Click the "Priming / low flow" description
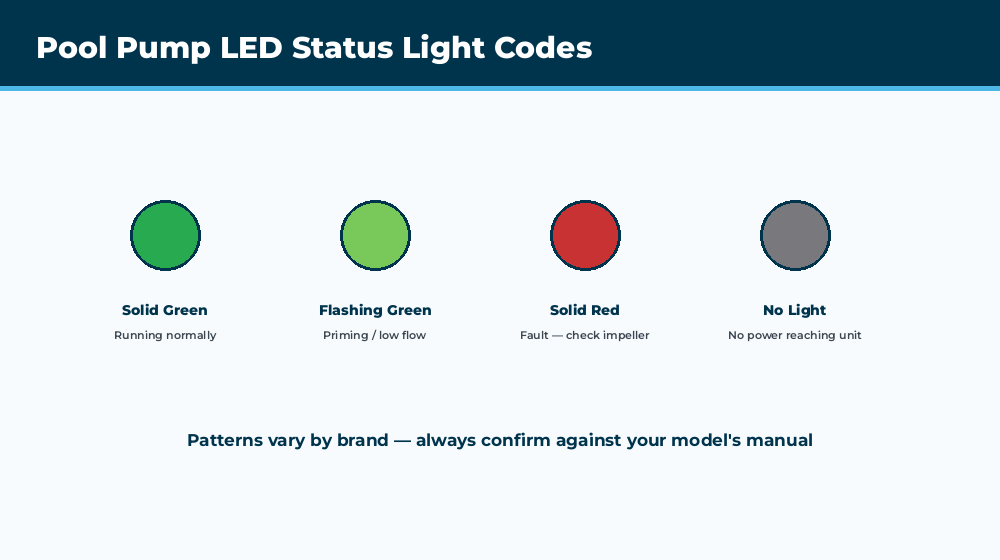This screenshot has height=560, width=1000. point(374,335)
